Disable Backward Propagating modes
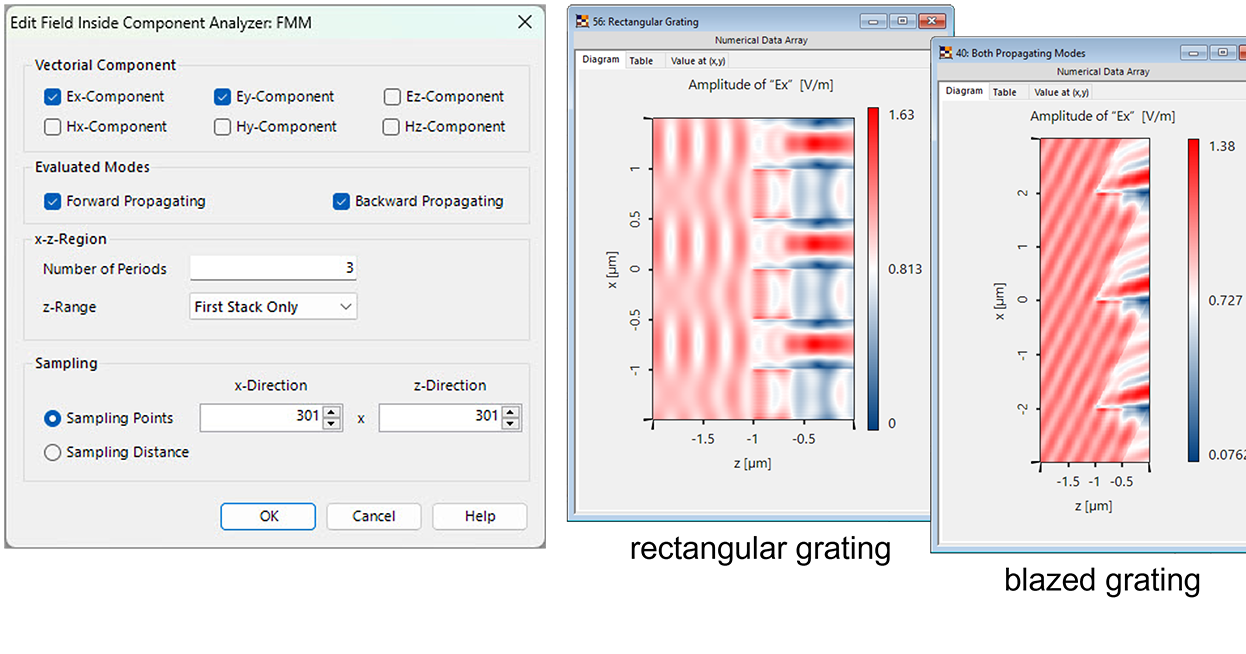This screenshot has width=1246, height=654. click(341, 201)
